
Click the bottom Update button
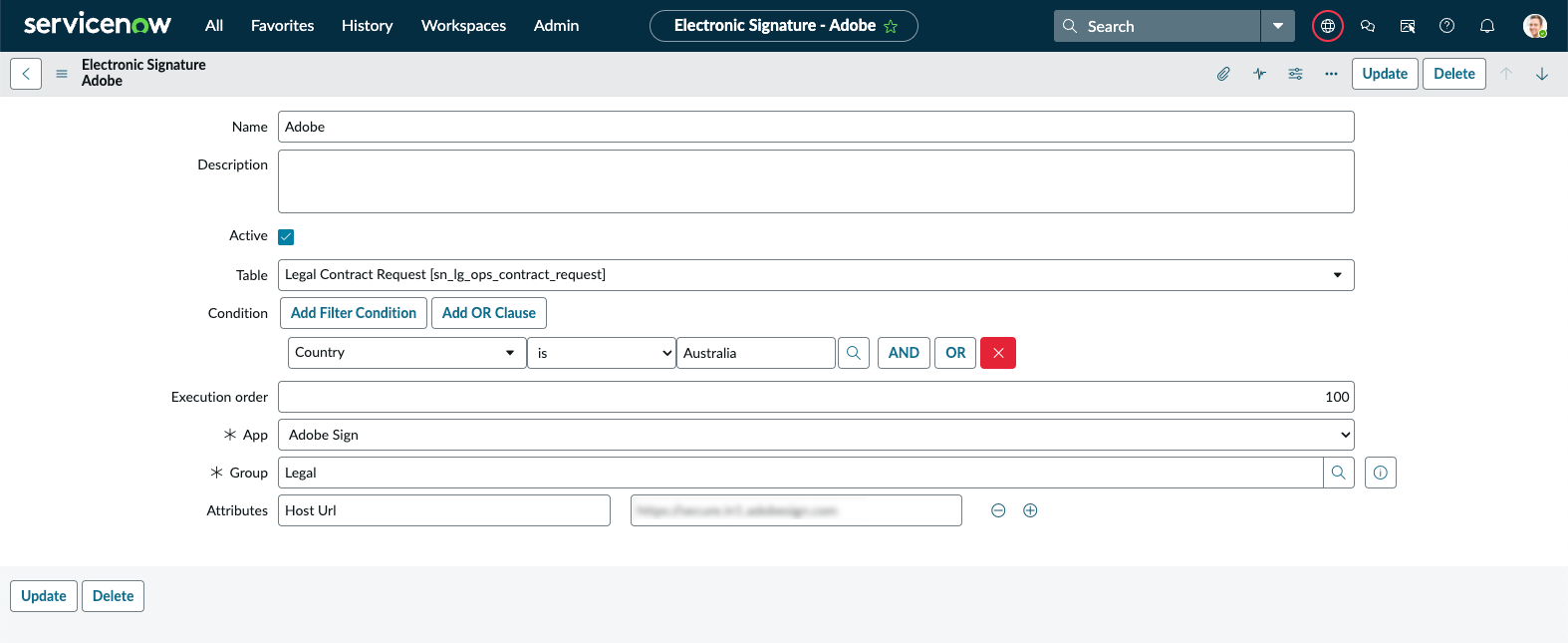tap(44, 596)
